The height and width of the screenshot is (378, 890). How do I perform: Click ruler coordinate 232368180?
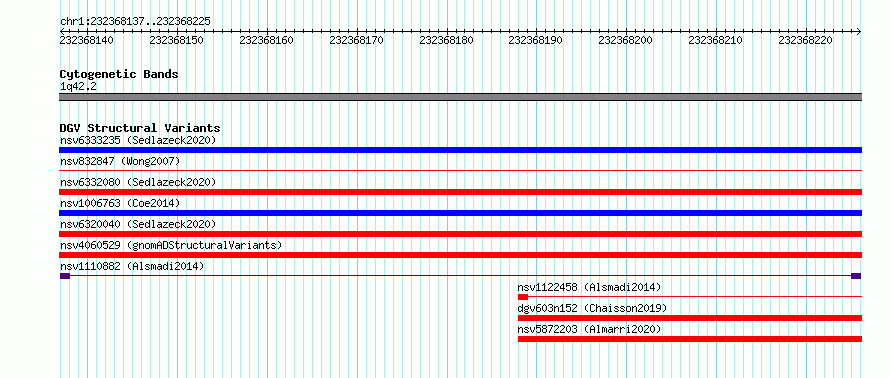pos(447,40)
